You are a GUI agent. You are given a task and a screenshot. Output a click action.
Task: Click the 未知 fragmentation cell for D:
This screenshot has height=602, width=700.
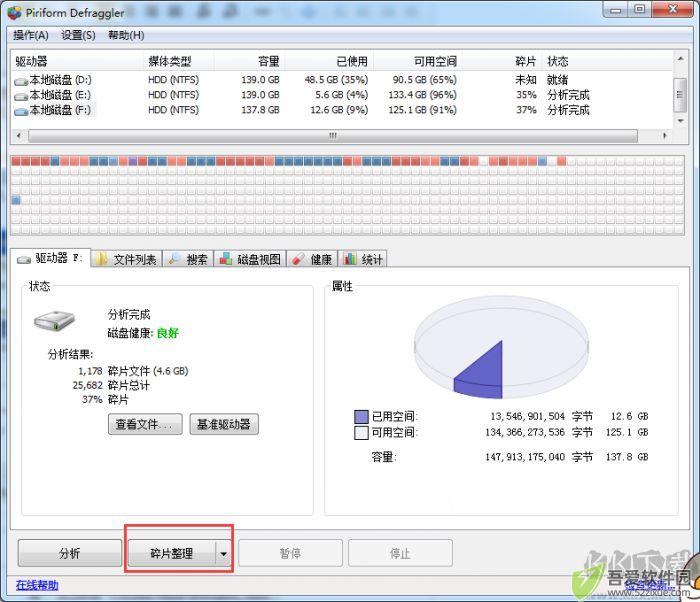point(526,80)
